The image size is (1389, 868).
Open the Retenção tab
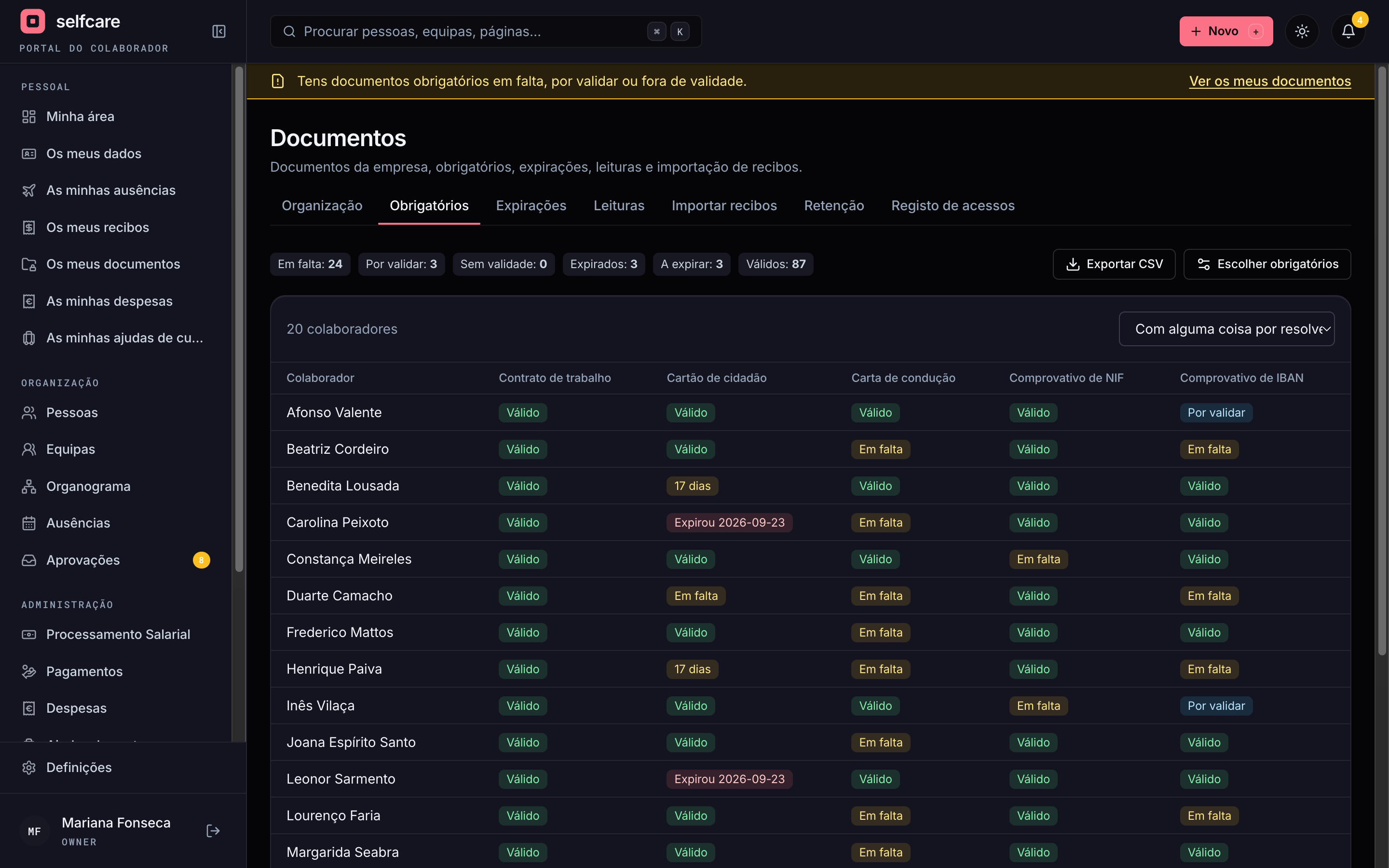click(833, 205)
